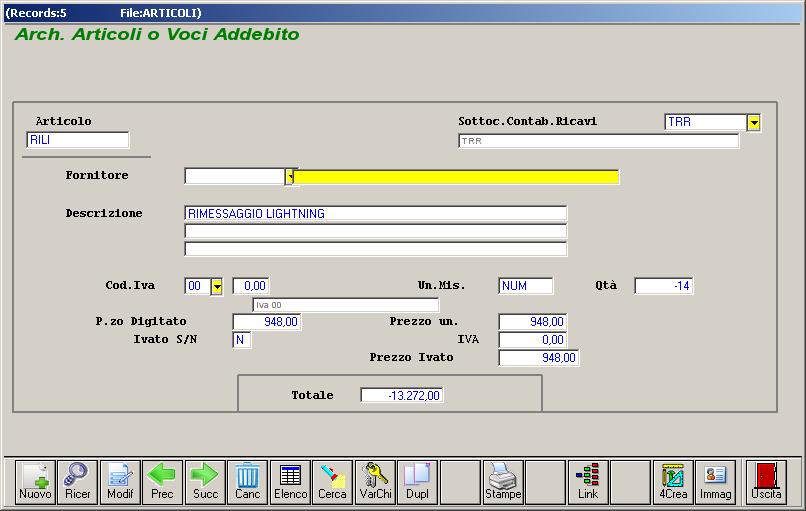Open the Link tree tool
The height and width of the screenshot is (511, 806).
coord(588,482)
